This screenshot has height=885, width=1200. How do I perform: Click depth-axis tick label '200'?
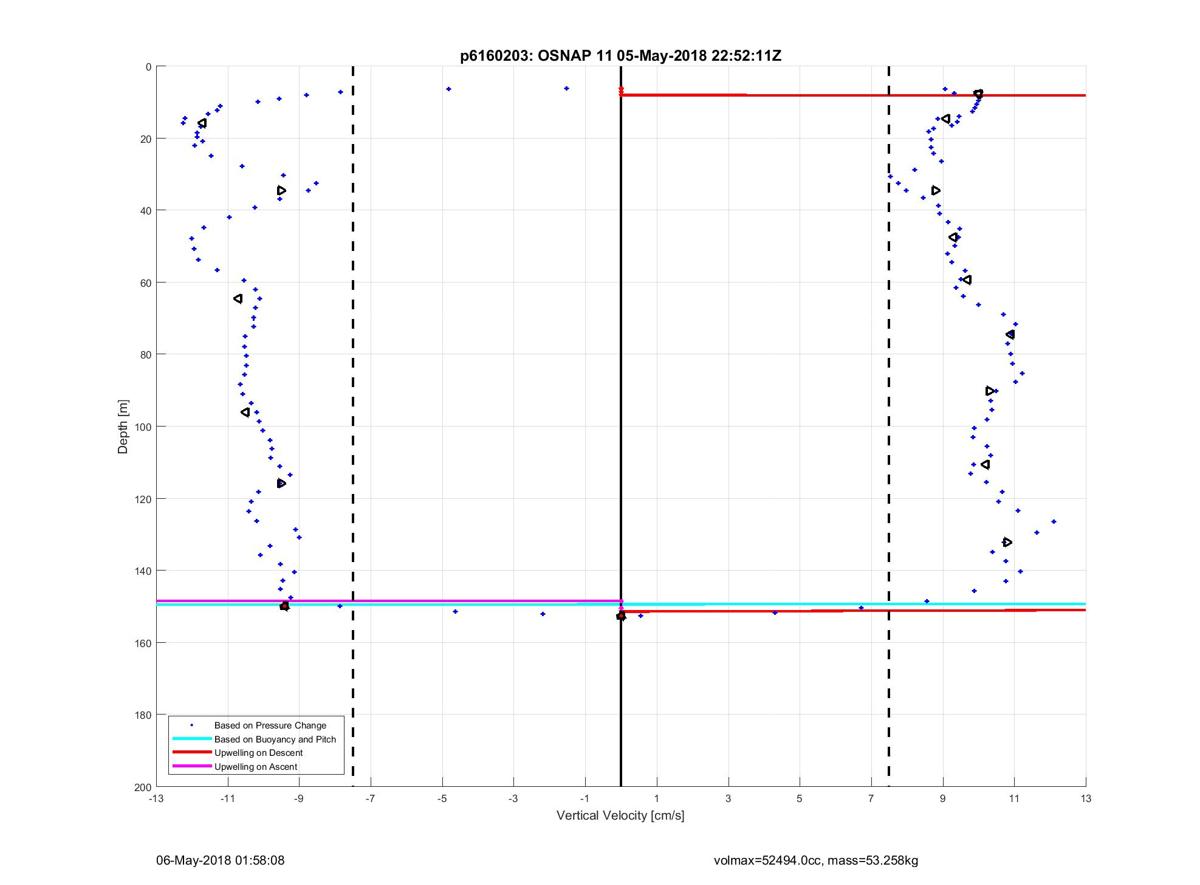pos(142,787)
